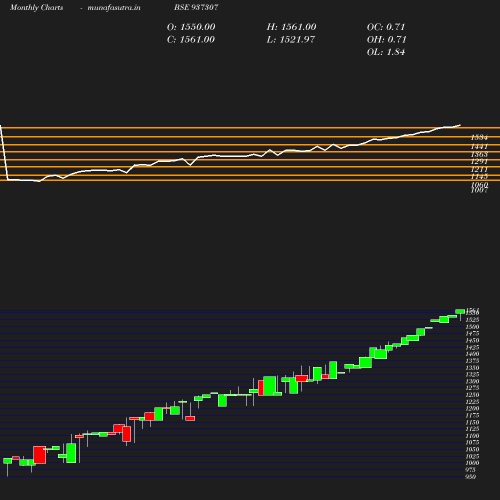This screenshot has height=500, width=500.
Task: Click the latest green candle at the chart's top right
Action: pos(460,311)
